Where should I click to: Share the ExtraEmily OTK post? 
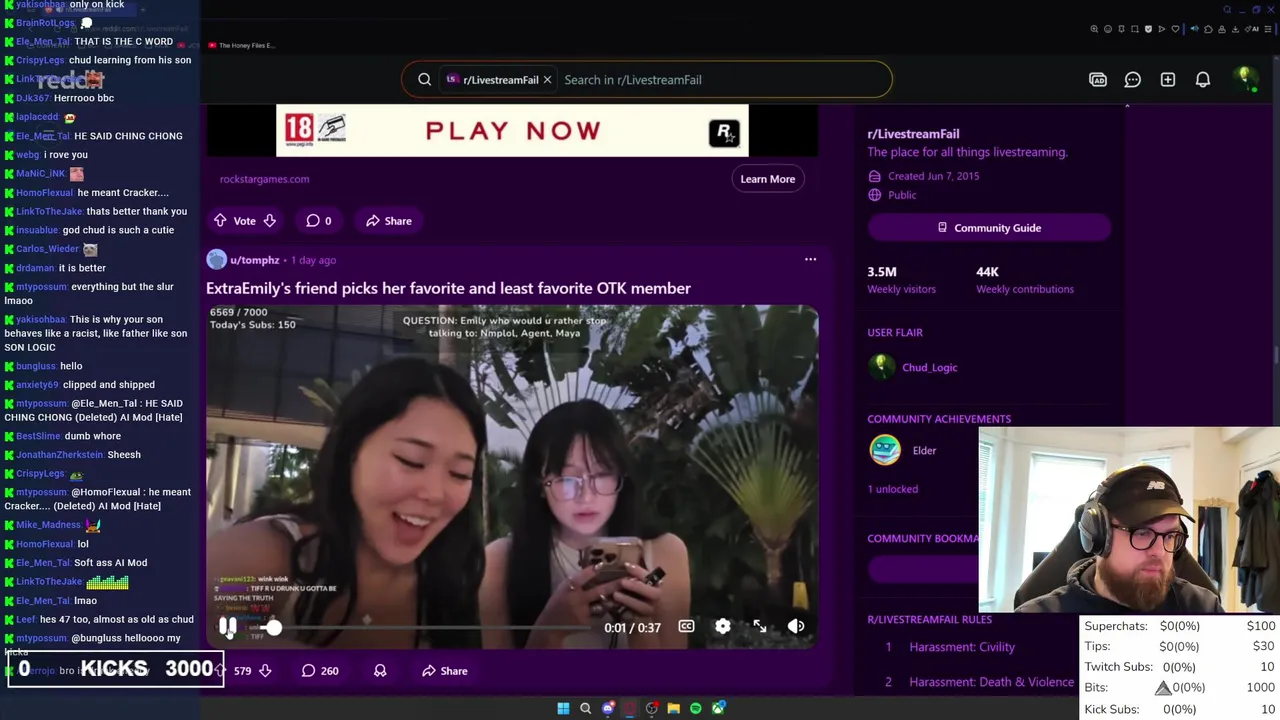click(x=444, y=671)
